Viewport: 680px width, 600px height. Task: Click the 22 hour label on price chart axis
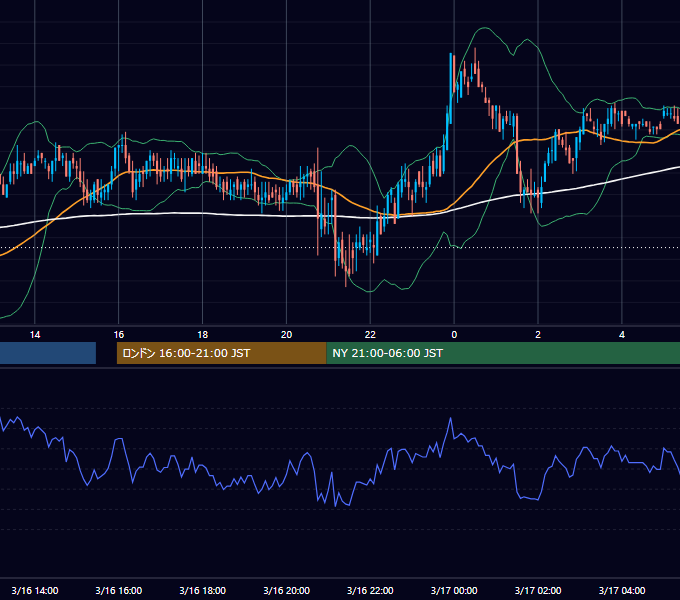click(370, 335)
